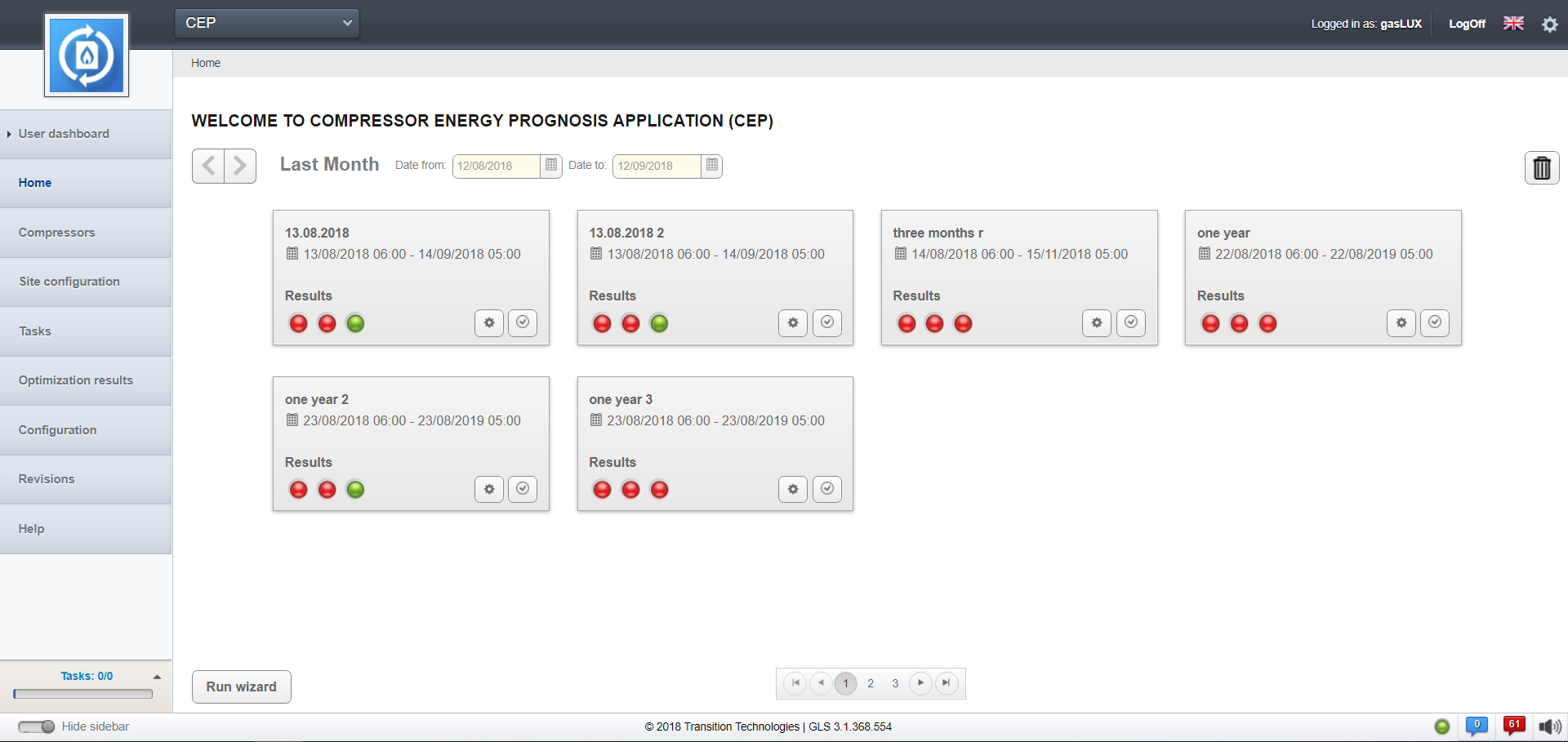Go to page 2 in pagination
This screenshot has width=1568, height=742.
[871, 683]
